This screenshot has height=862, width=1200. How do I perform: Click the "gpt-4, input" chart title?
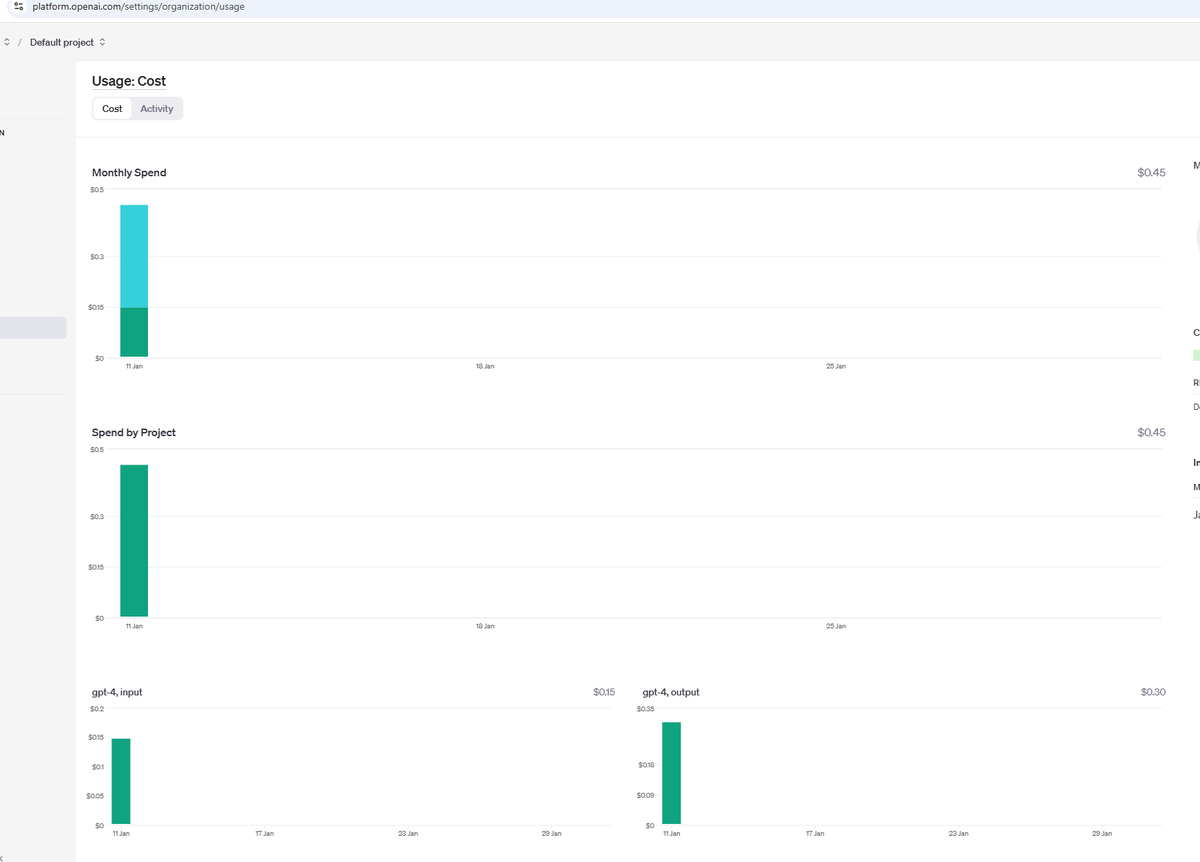click(x=117, y=692)
